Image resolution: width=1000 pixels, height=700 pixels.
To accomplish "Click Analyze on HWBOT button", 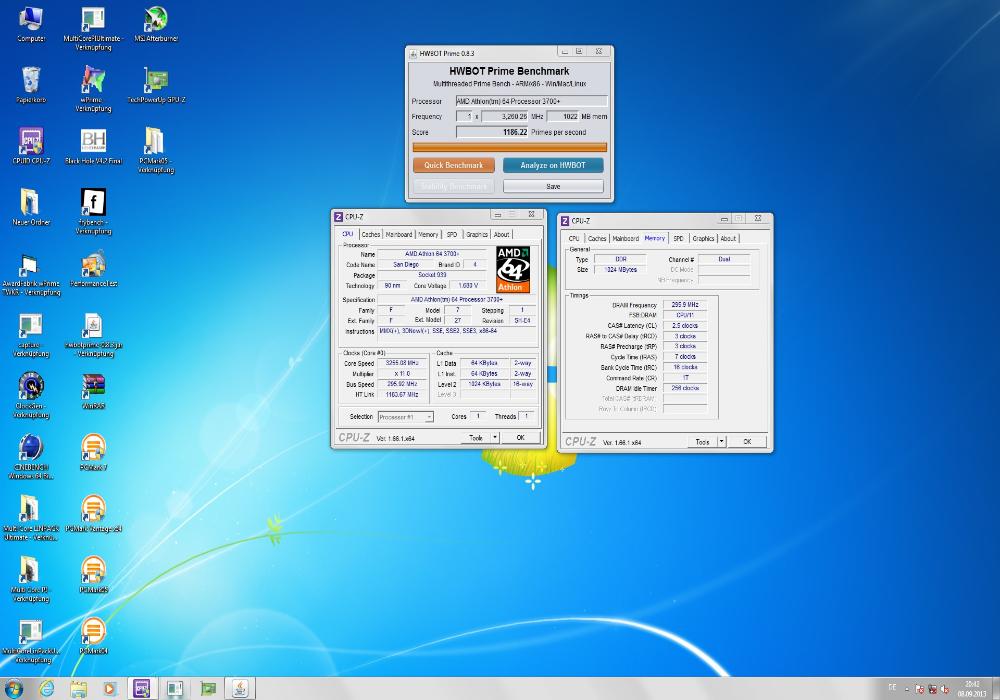I will [x=553, y=165].
